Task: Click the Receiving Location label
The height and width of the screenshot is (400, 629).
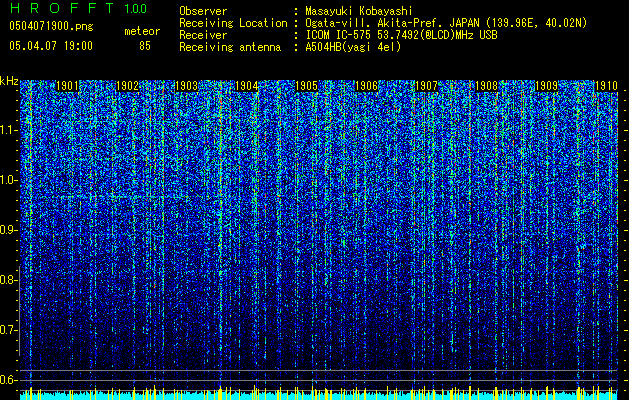Action: coord(233,23)
